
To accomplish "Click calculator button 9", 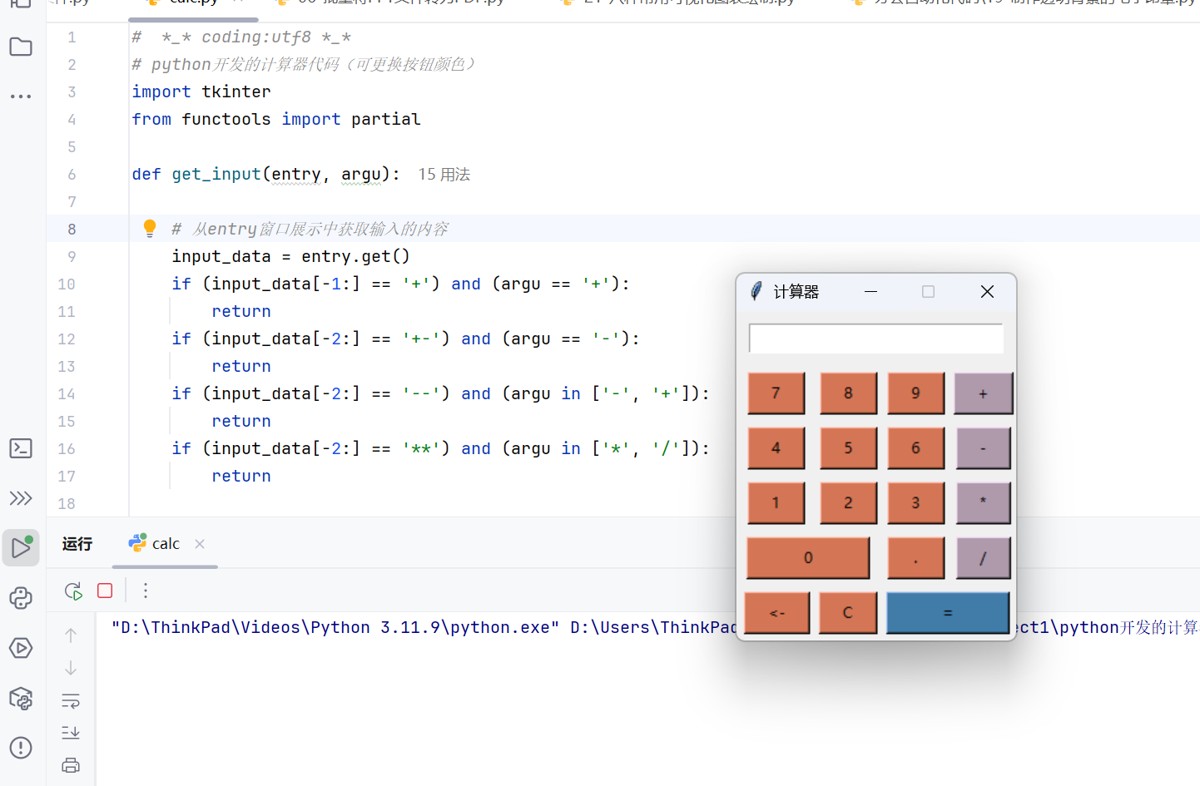I will point(915,393).
